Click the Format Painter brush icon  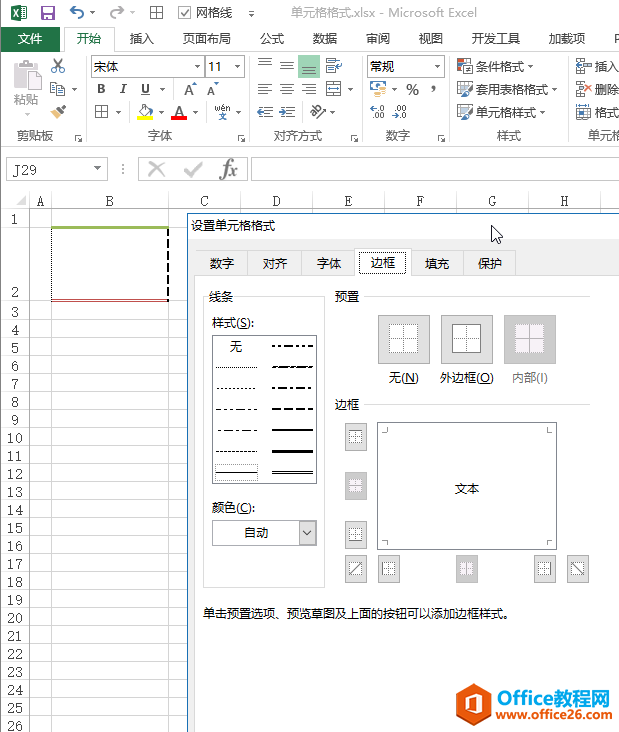(x=58, y=112)
